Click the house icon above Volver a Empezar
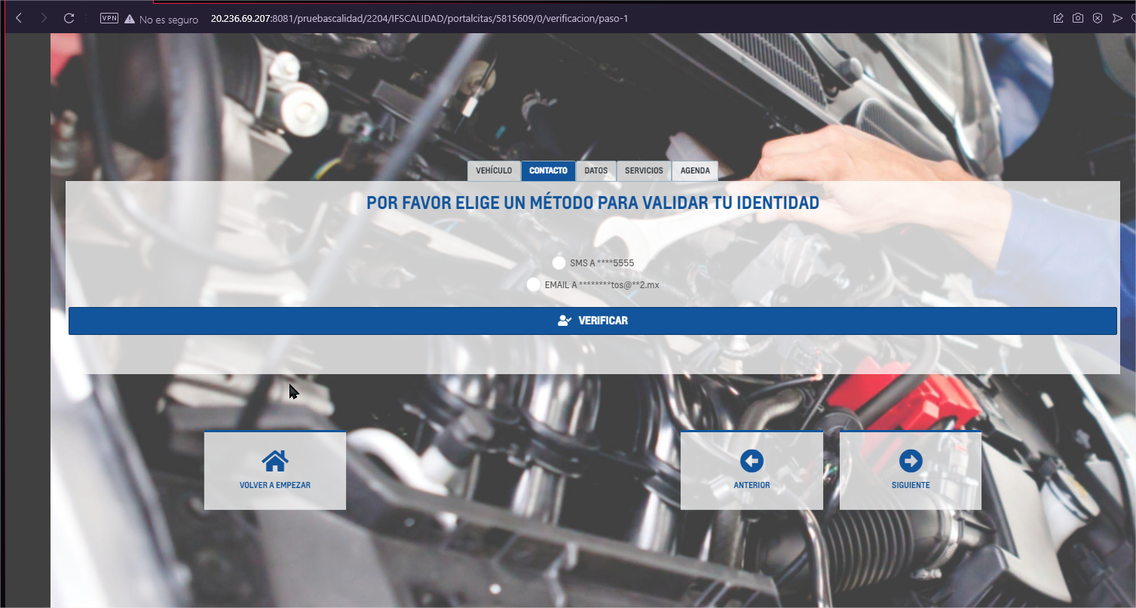The image size is (1136, 608). 275,461
